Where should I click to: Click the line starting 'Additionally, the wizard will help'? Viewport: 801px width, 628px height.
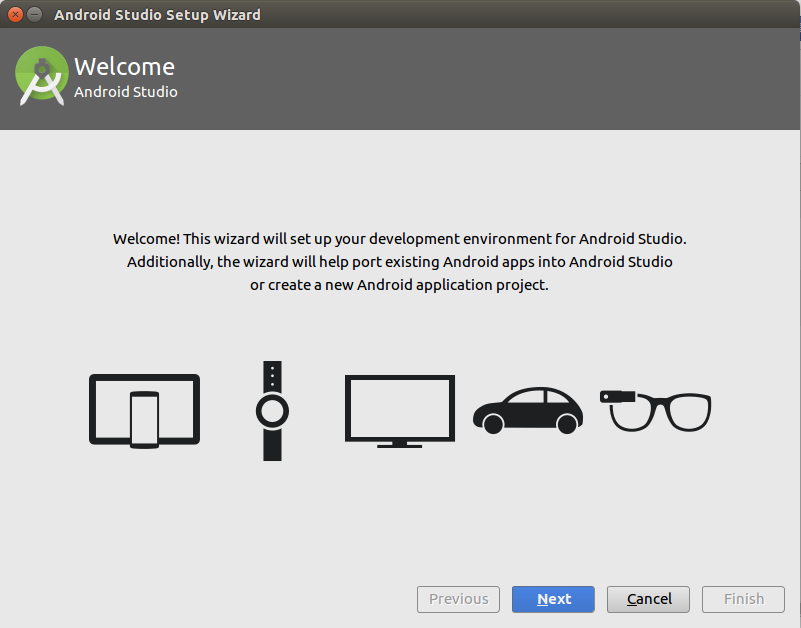click(x=399, y=262)
